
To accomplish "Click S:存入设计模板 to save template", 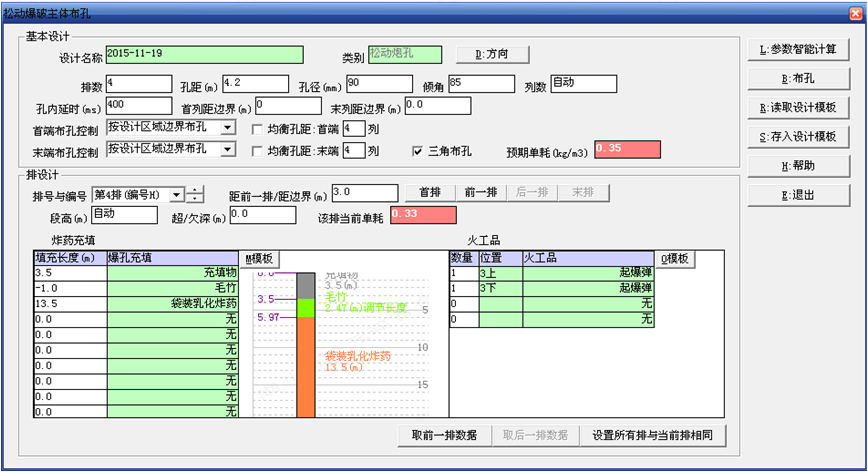I will (798, 136).
